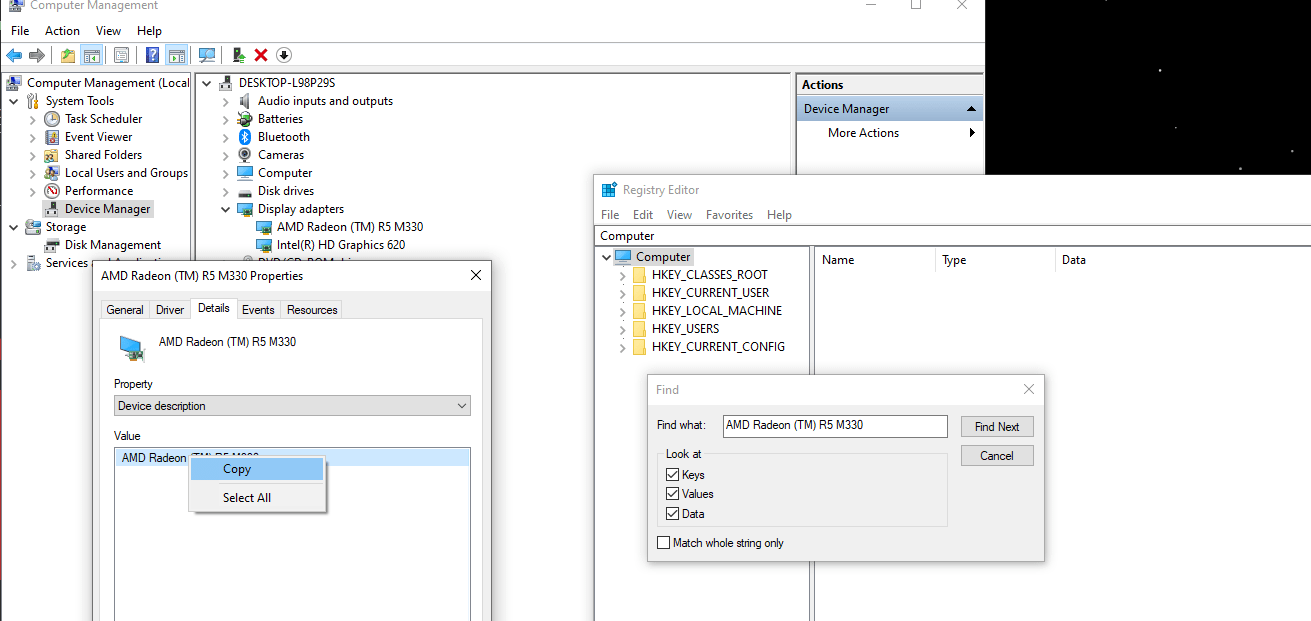Click the Registry Editor address bar
The image size is (1311, 621).
[952, 236]
